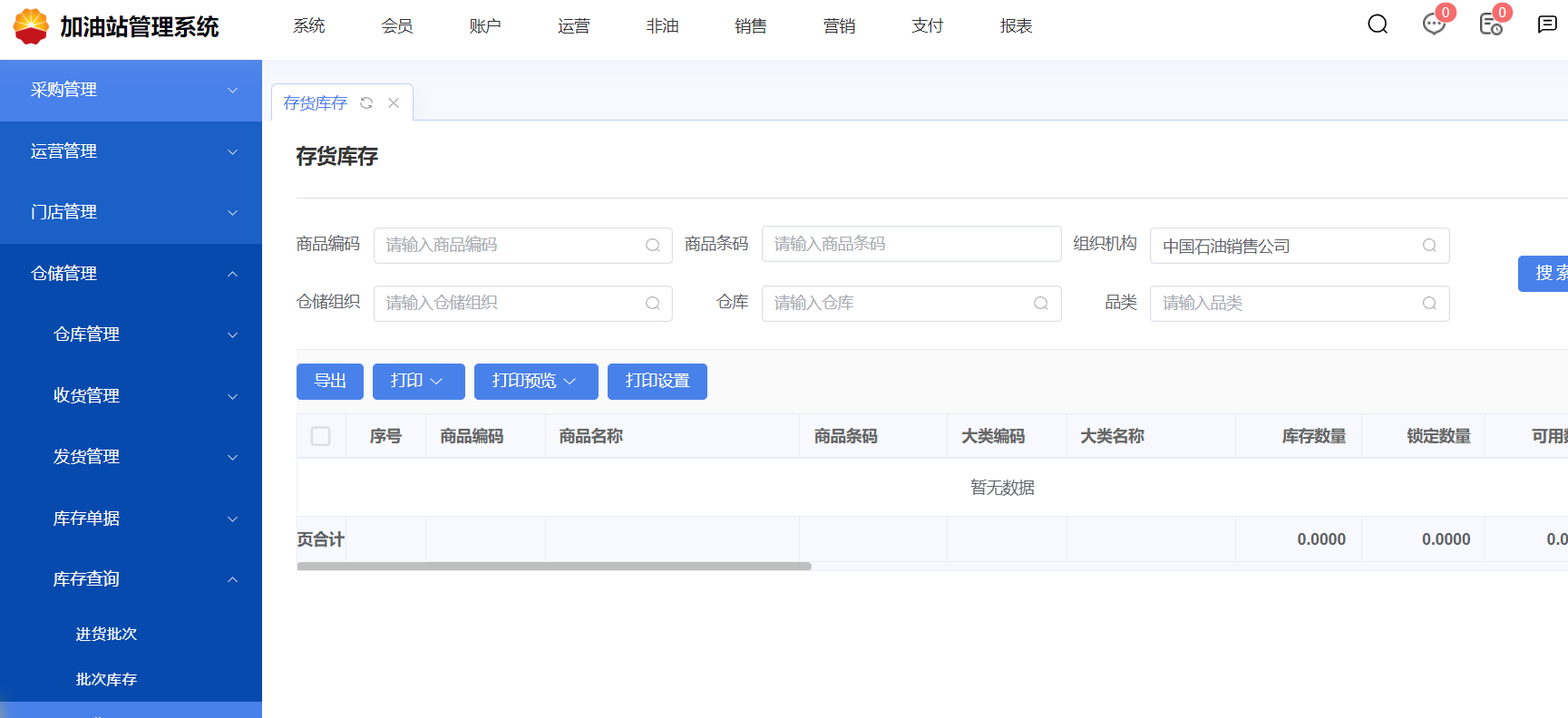Click the comment feedback icon in header
The height and width of the screenshot is (718, 1568).
click(x=1547, y=24)
